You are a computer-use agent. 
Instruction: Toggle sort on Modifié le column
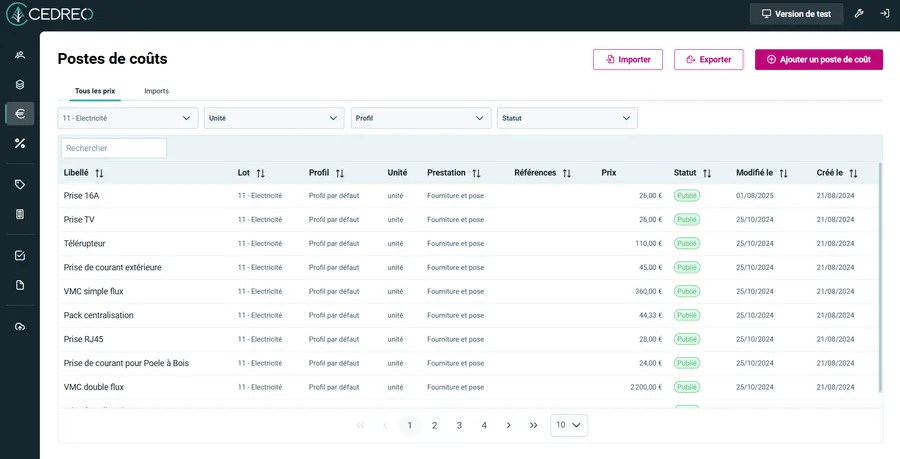(x=783, y=173)
